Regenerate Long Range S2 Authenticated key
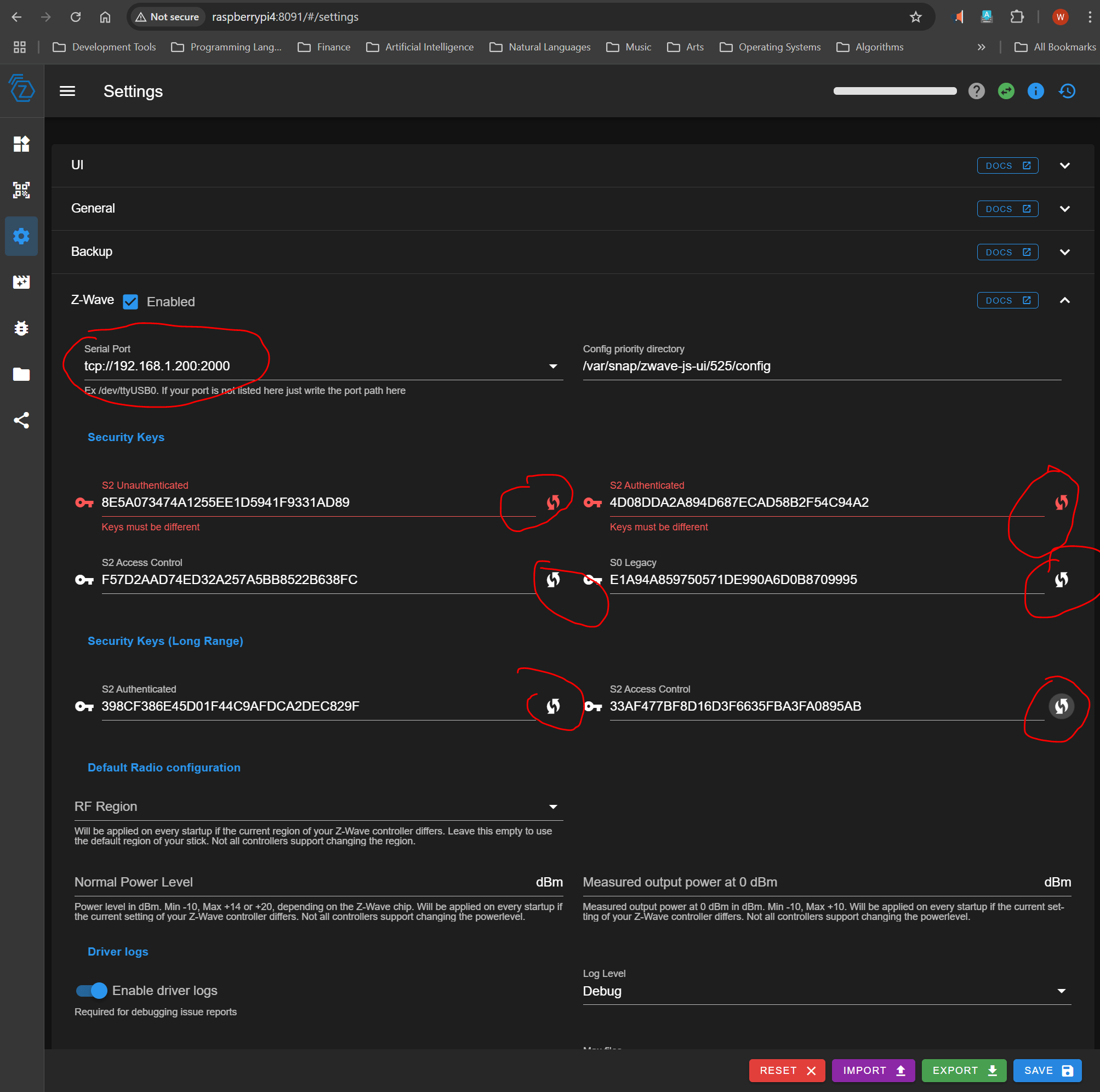The height and width of the screenshot is (1092, 1100). (x=553, y=706)
